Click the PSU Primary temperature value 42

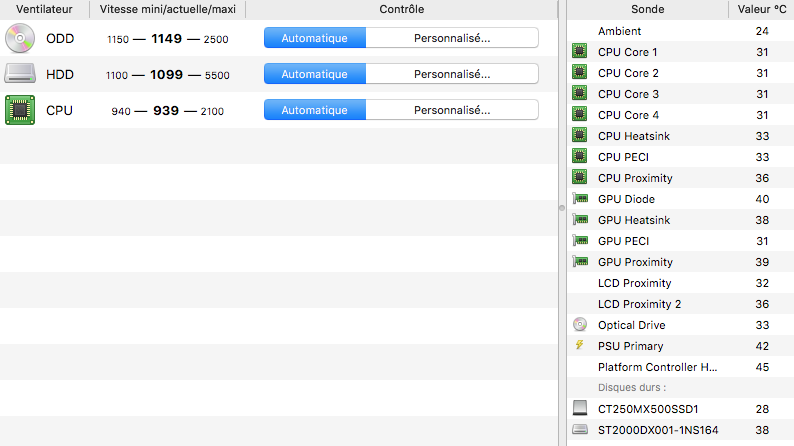(x=762, y=346)
